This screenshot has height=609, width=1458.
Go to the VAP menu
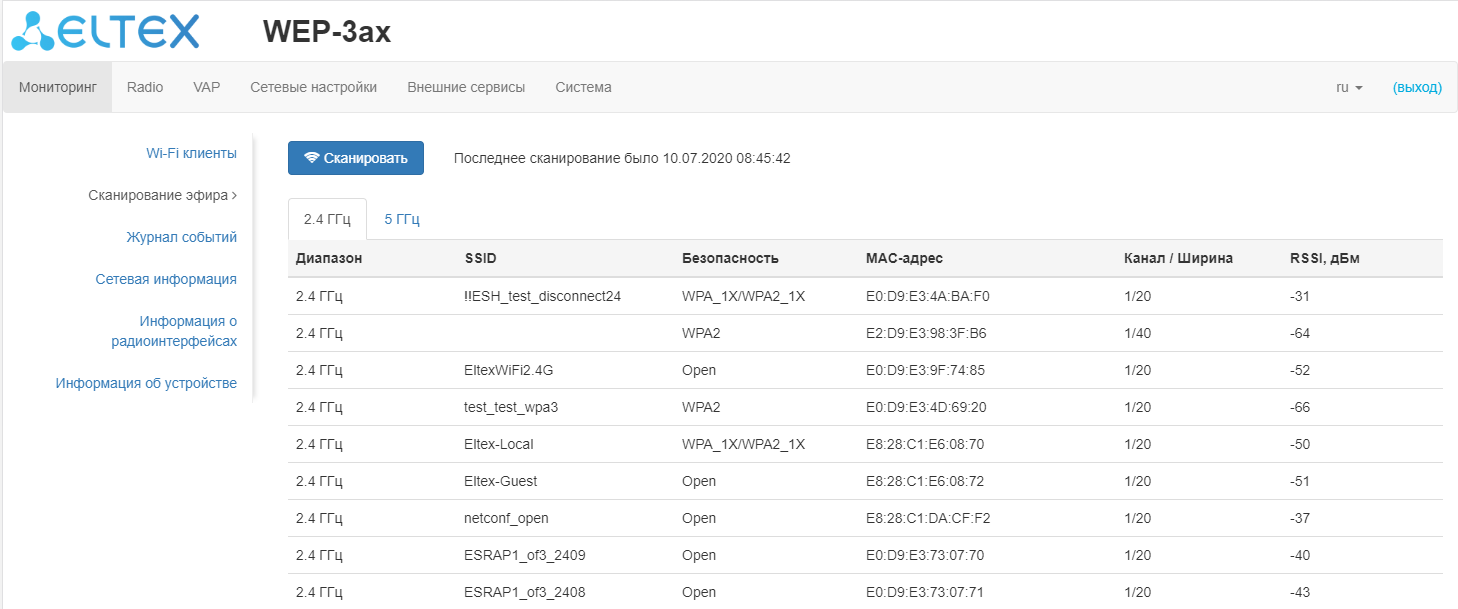coord(207,88)
